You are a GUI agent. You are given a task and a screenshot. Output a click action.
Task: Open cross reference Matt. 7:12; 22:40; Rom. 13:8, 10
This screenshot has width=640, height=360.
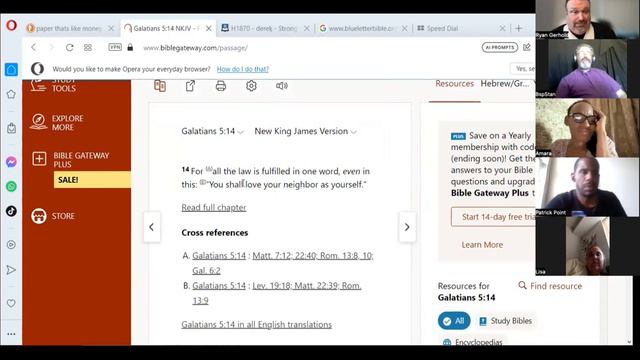pyautogui.click(x=313, y=256)
